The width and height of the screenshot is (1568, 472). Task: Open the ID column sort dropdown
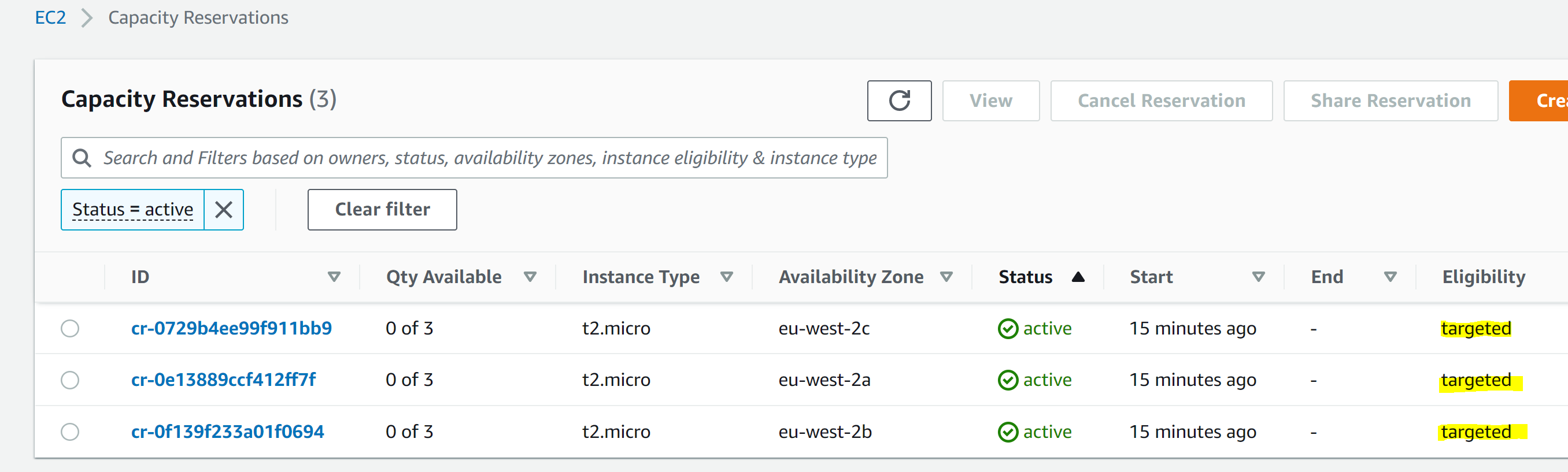(x=334, y=277)
